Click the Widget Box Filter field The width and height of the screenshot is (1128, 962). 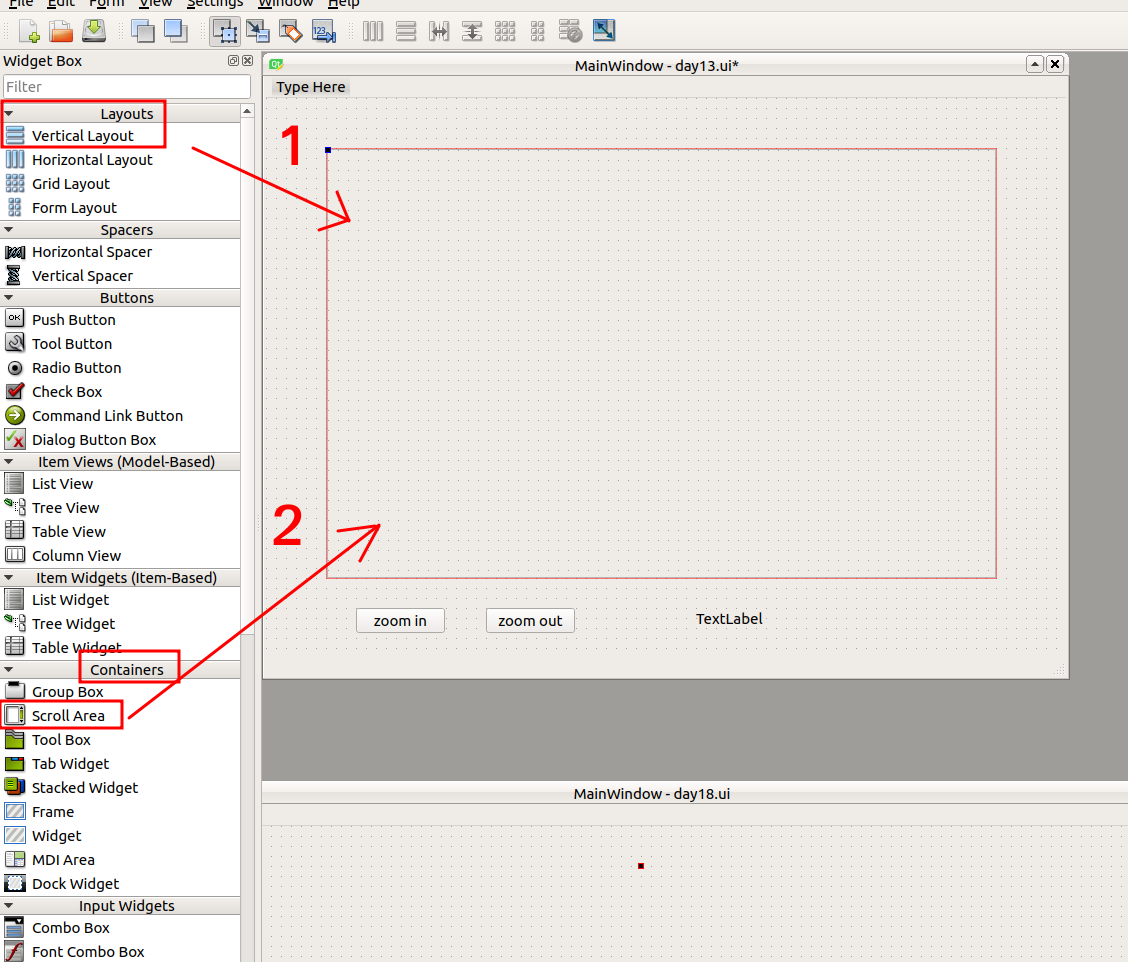coord(126,87)
